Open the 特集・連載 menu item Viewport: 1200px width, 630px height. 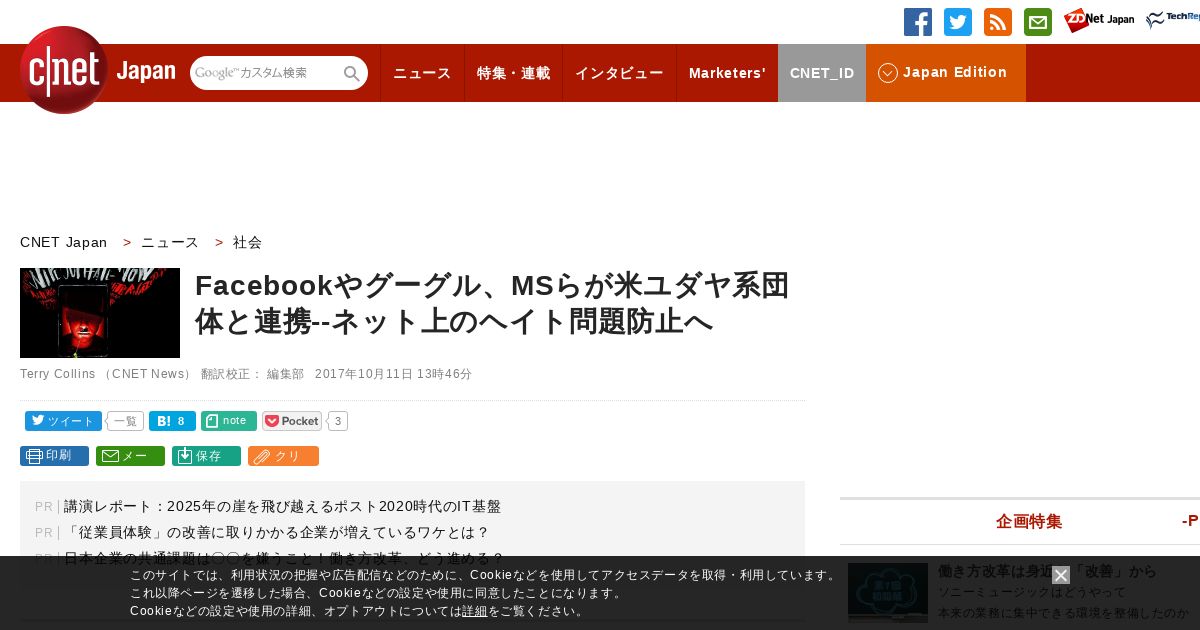(x=514, y=73)
